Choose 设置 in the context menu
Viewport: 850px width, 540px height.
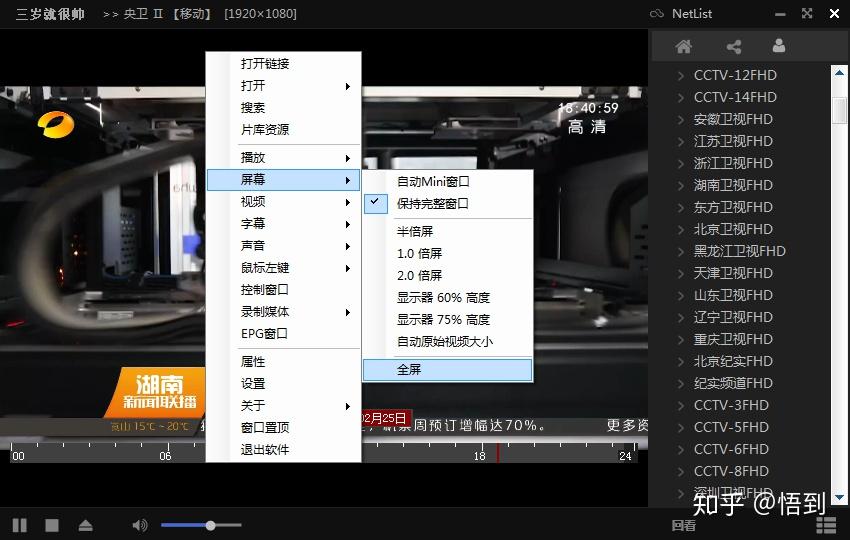[253, 384]
